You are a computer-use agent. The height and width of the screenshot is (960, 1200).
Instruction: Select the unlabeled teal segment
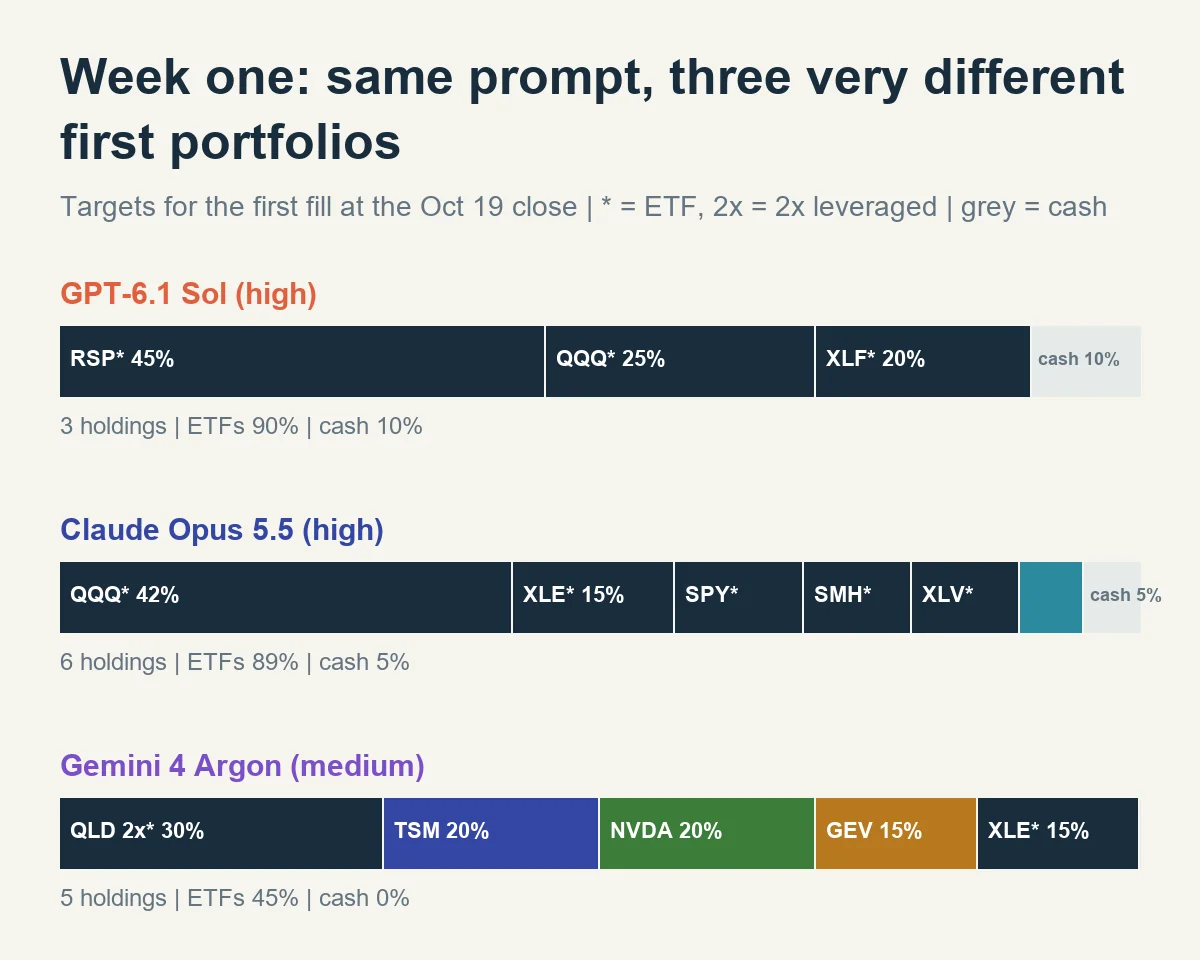point(1051,597)
